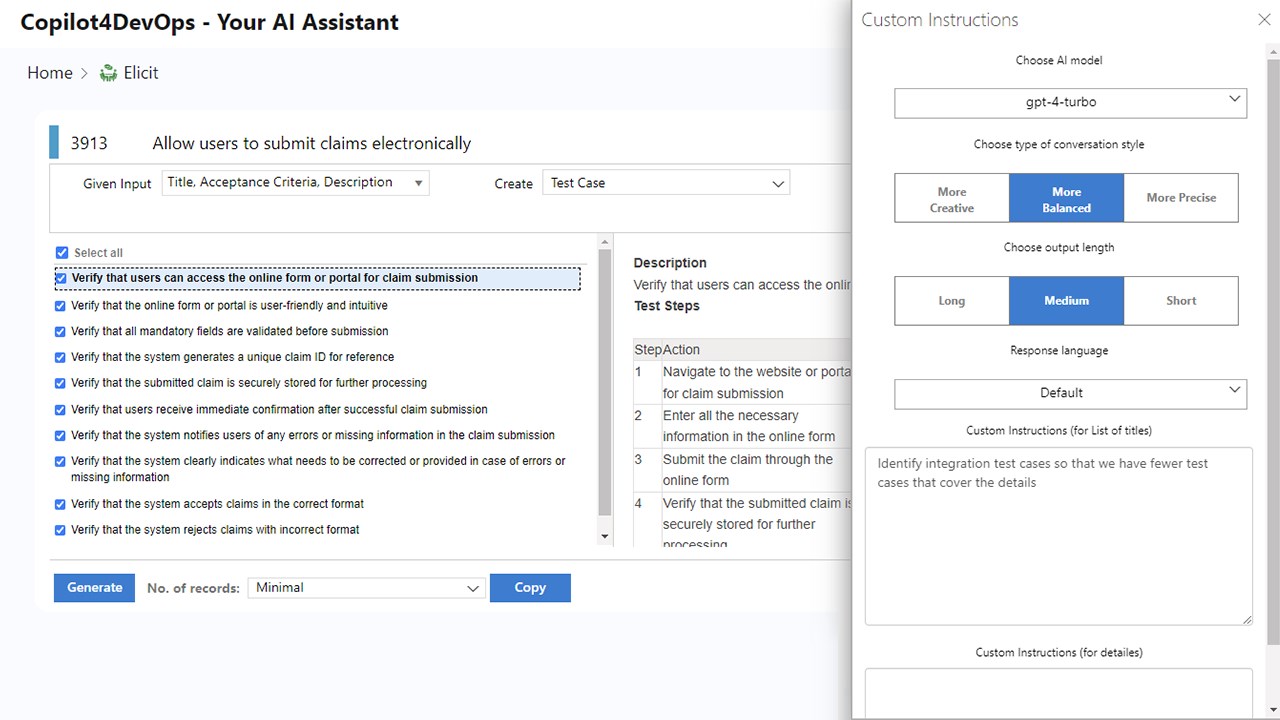
Task: Choose Long output length
Action: [952, 301]
